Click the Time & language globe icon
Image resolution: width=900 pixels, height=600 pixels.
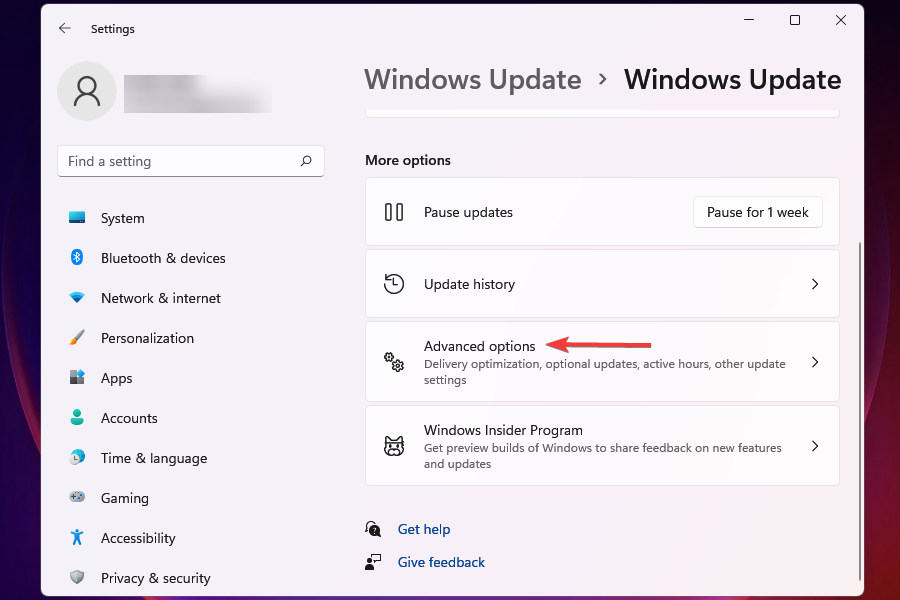click(77, 457)
